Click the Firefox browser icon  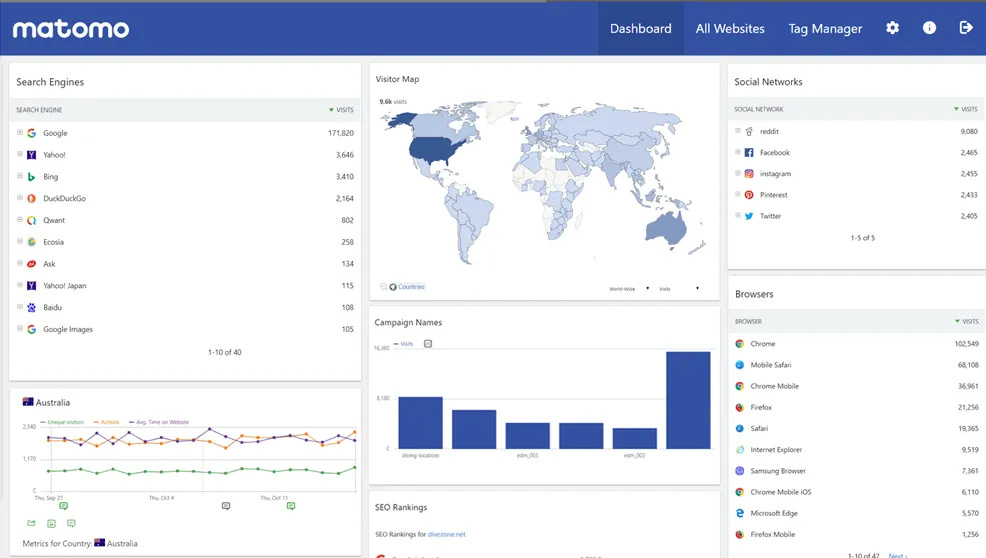click(x=740, y=408)
